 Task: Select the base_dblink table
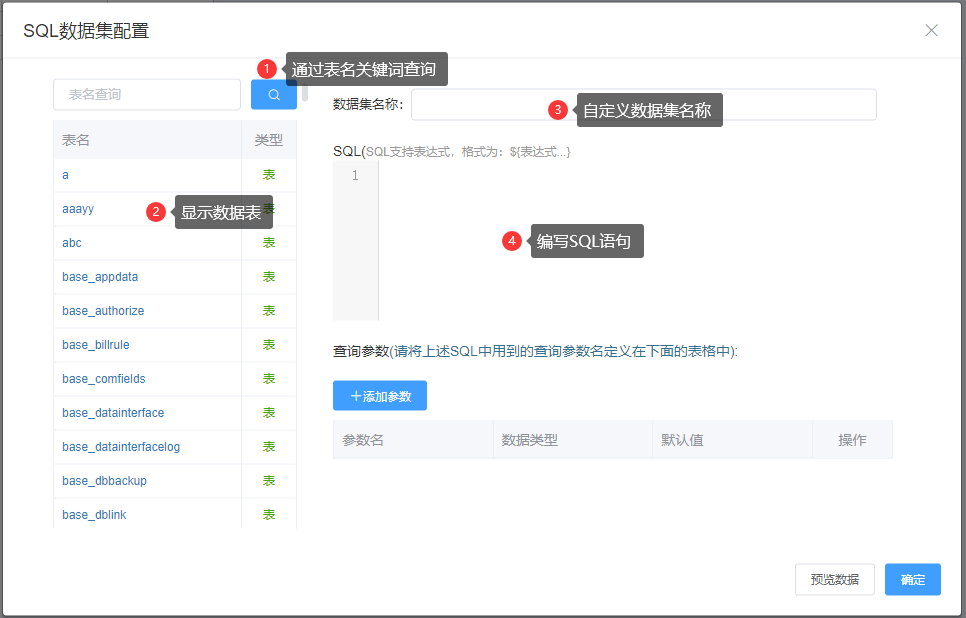[94, 514]
